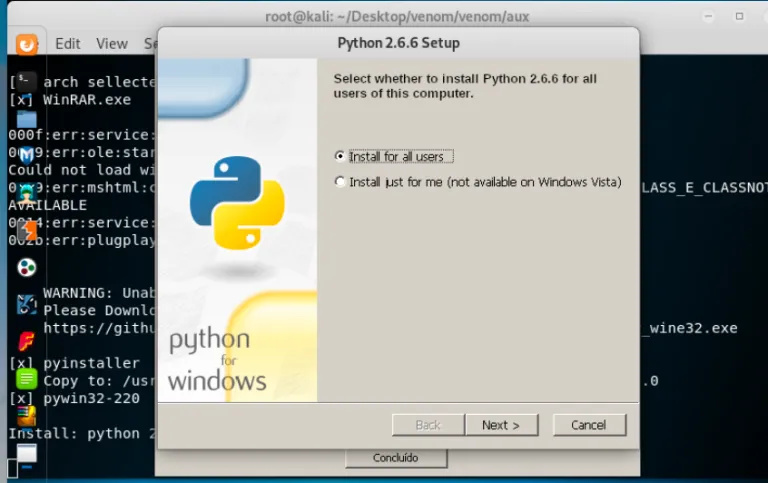Click the Python logo in setup dialog

point(237,202)
